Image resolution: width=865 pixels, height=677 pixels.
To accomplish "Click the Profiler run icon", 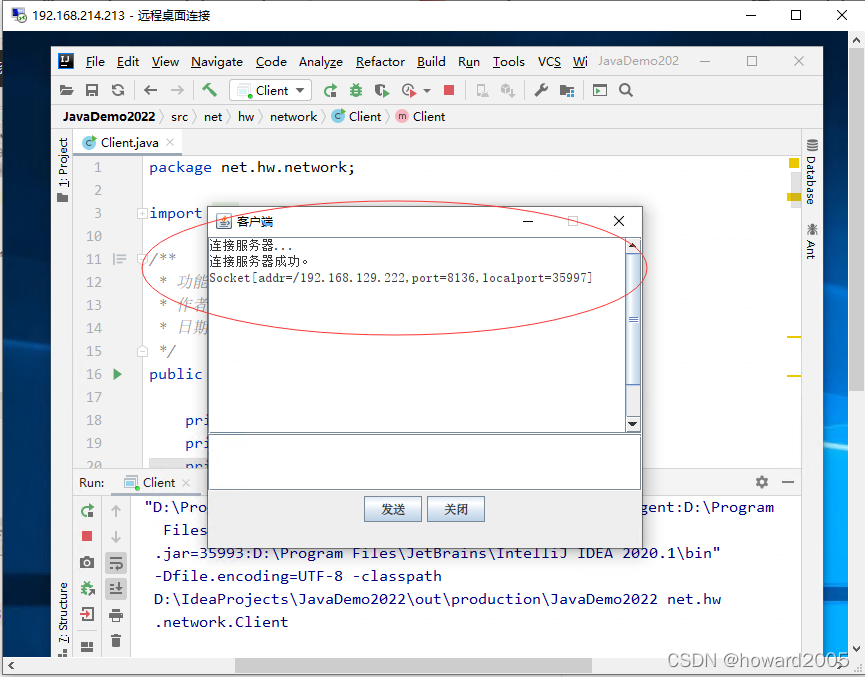I will pos(408,90).
